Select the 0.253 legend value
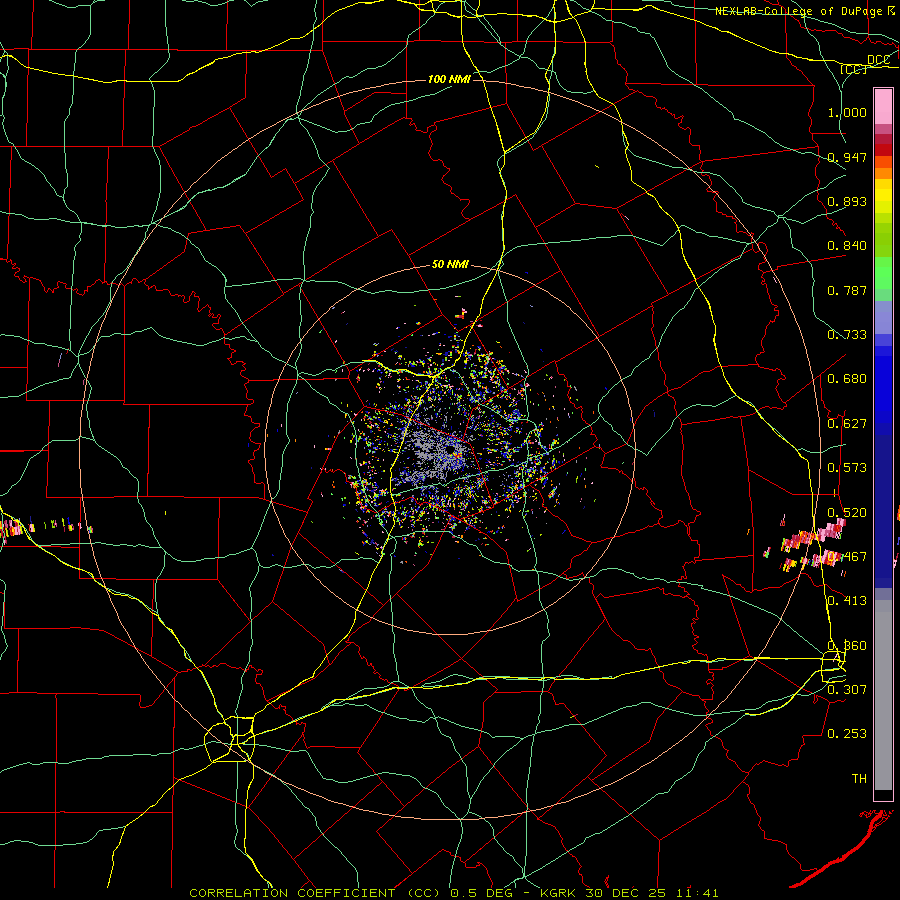 [847, 734]
